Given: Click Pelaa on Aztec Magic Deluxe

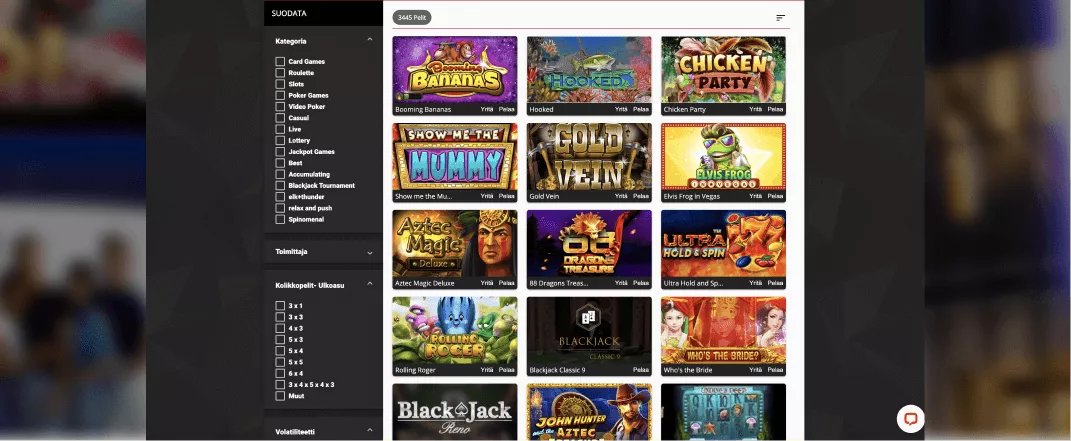Looking at the screenshot, I should [506, 283].
